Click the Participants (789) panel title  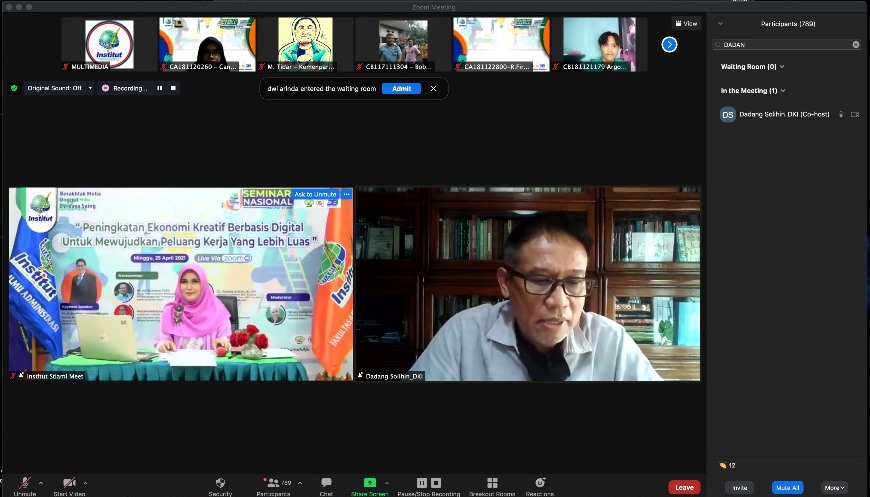(787, 24)
